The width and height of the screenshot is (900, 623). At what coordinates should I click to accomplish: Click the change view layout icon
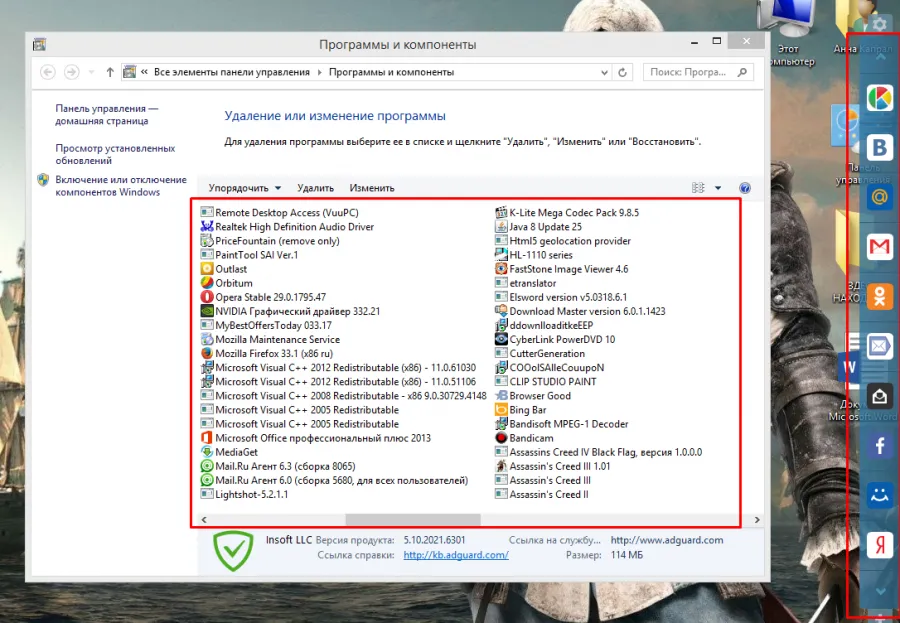[x=698, y=188]
